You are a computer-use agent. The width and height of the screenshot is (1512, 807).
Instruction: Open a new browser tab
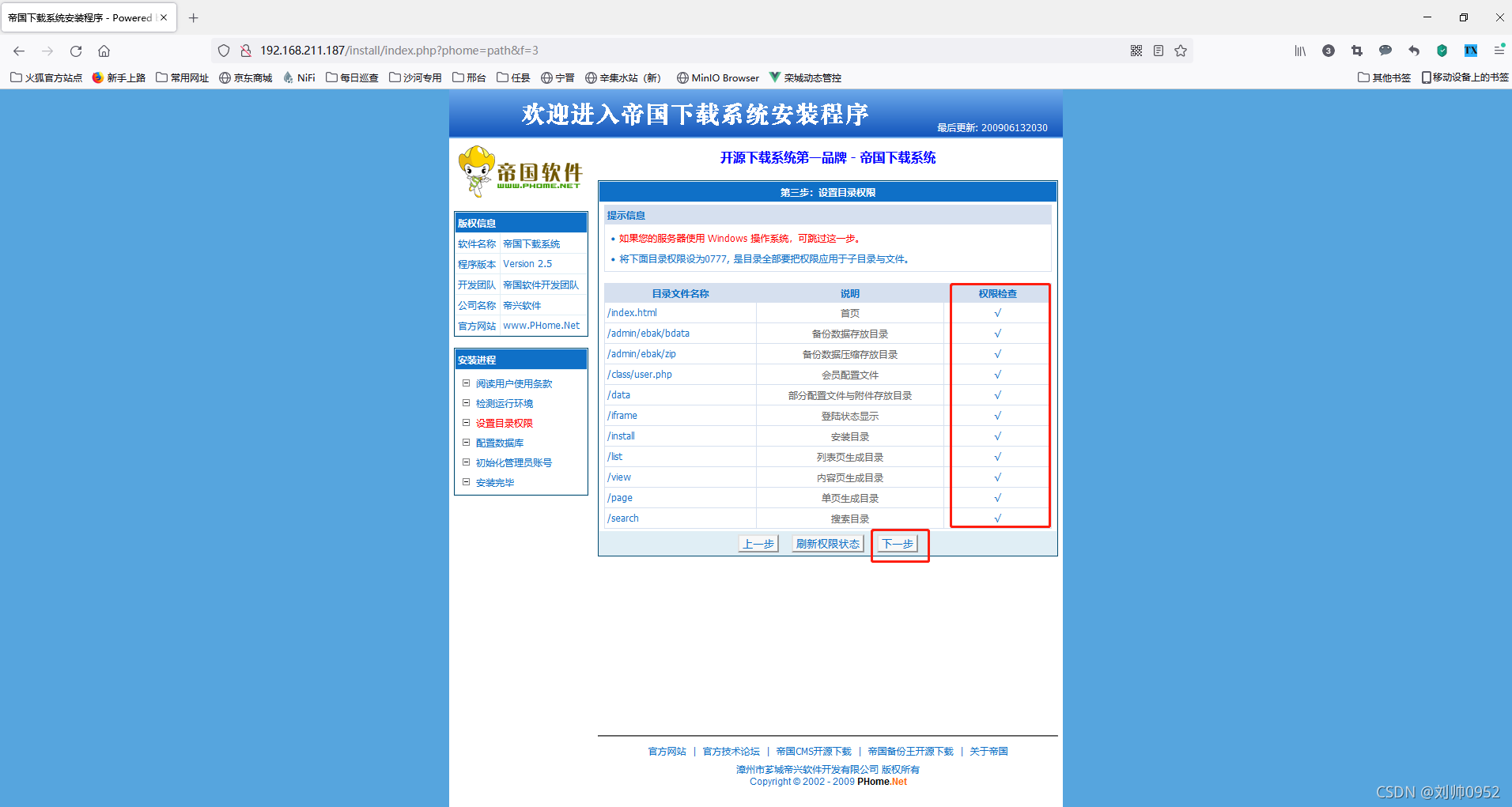[x=193, y=17]
